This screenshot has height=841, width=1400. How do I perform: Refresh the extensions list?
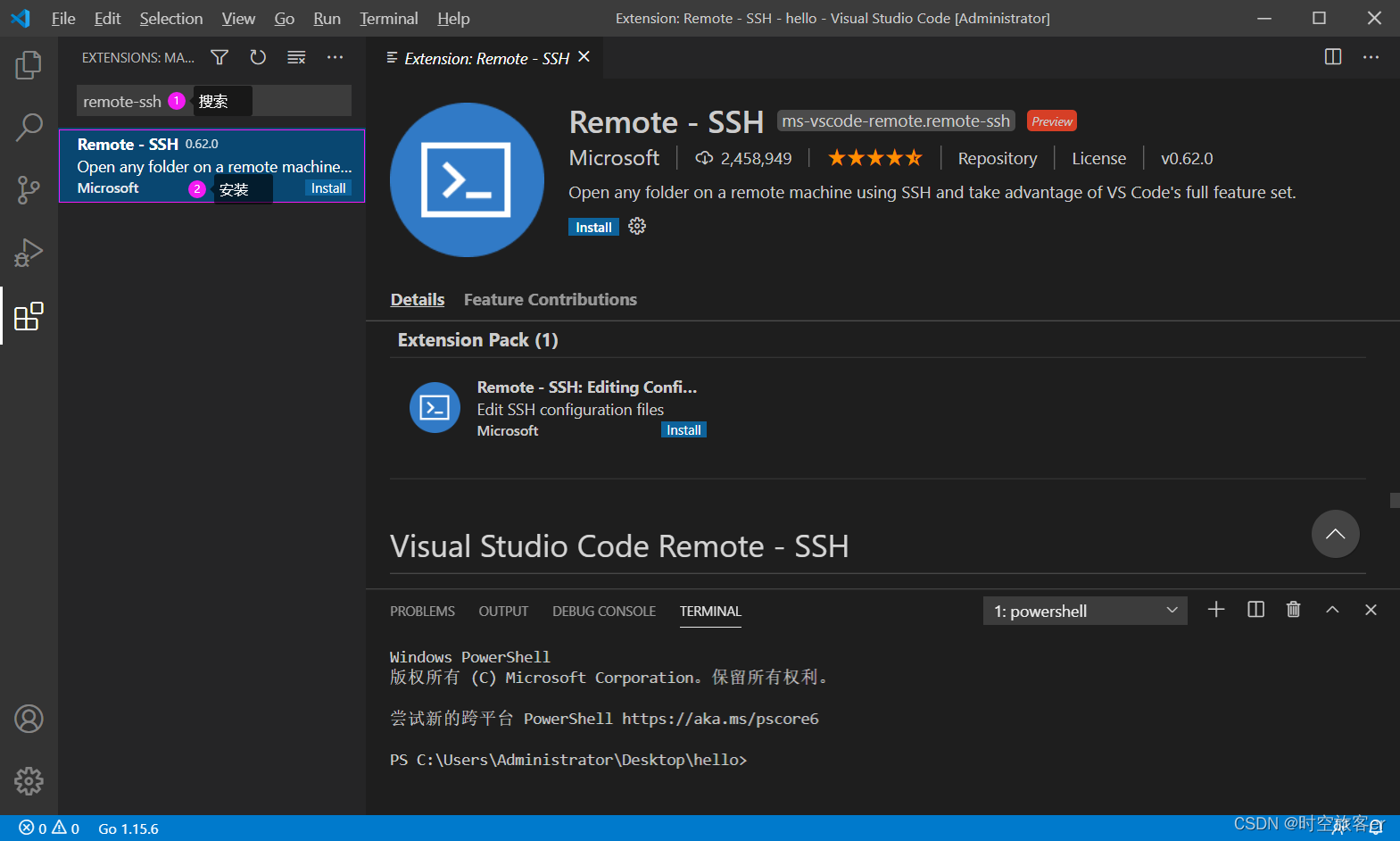(258, 58)
